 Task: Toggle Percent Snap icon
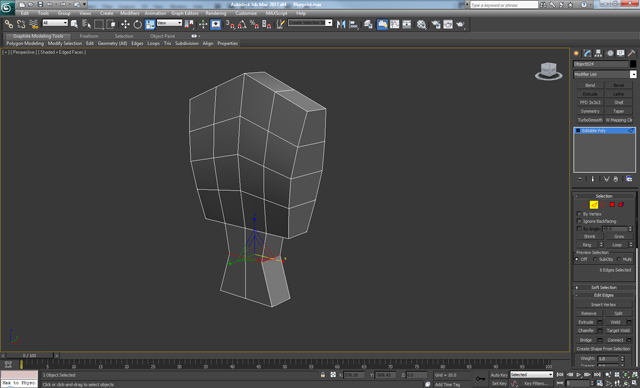pos(254,24)
